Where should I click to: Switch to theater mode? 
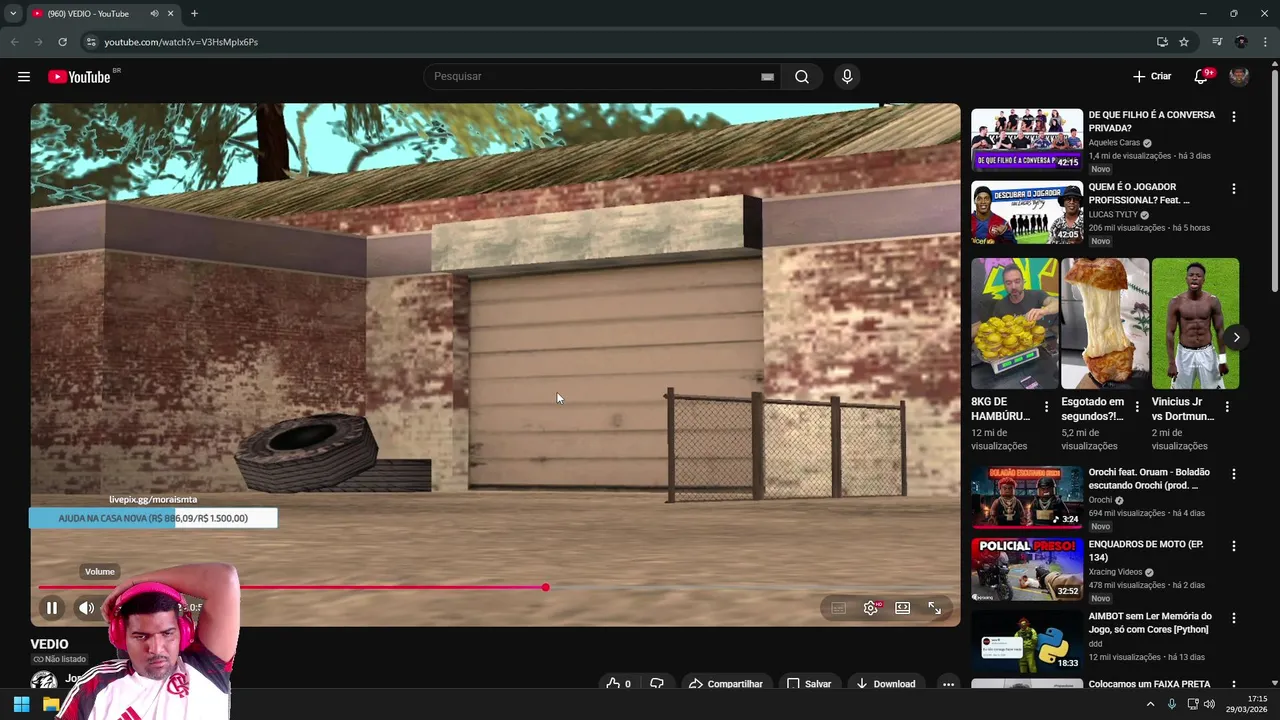click(903, 608)
